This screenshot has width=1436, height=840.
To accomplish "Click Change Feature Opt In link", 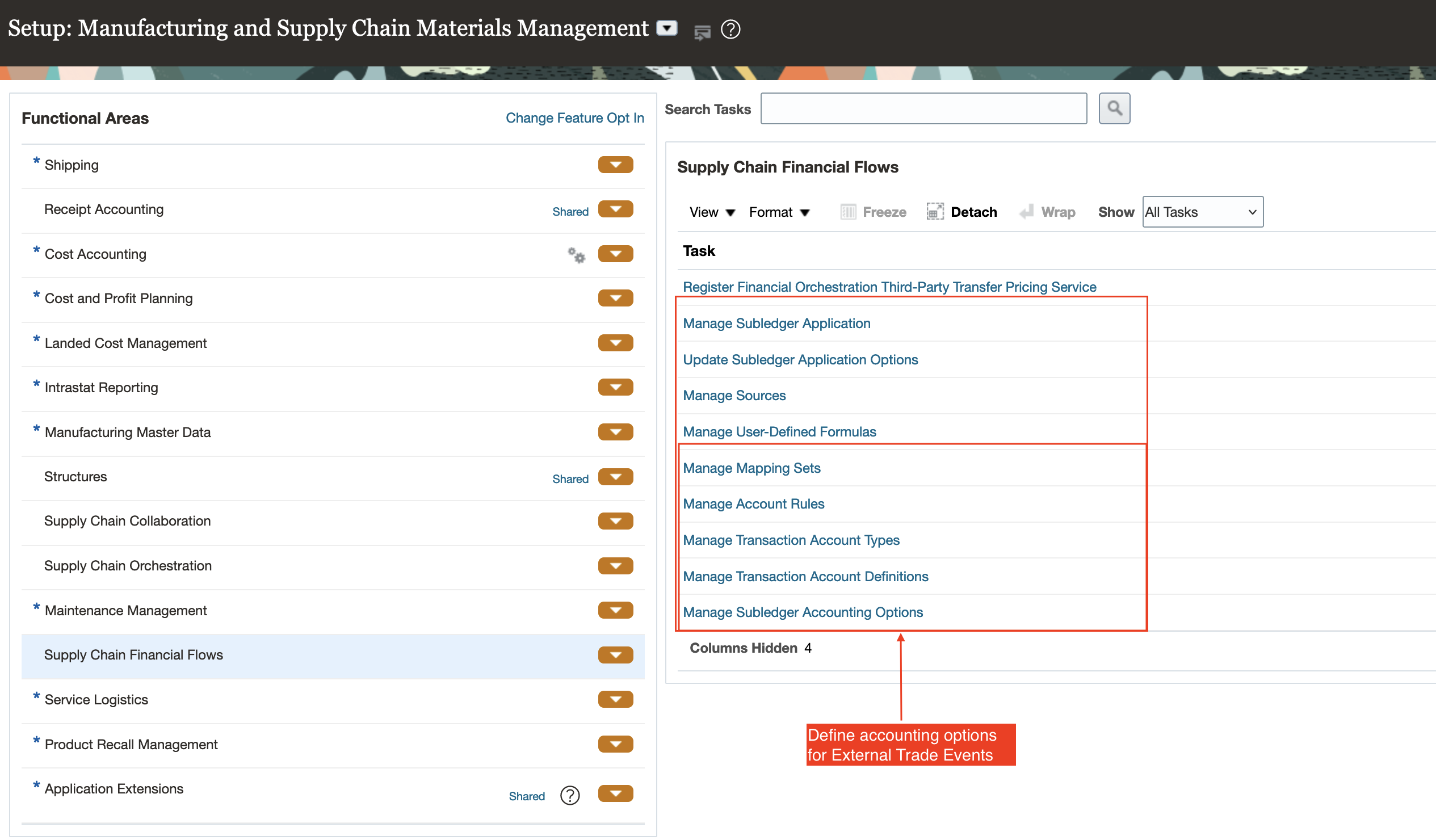I will pyautogui.click(x=574, y=118).
